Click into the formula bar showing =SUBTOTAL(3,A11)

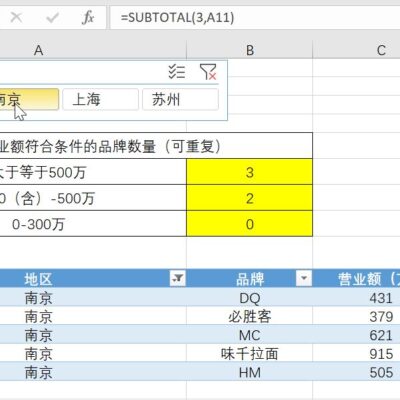255,17
